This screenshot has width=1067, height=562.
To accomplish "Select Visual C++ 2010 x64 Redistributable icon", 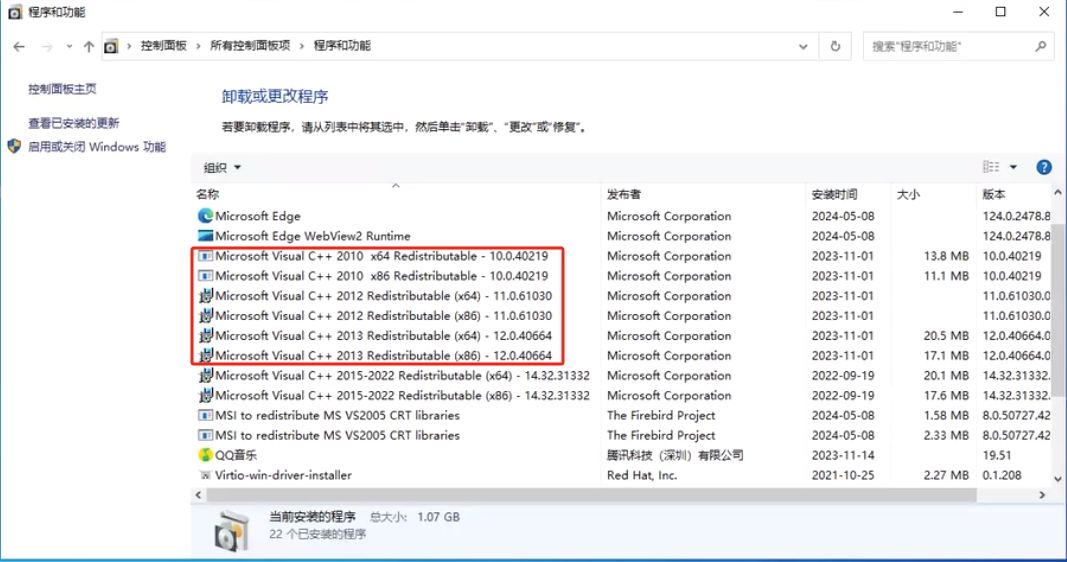I will [x=205, y=256].
